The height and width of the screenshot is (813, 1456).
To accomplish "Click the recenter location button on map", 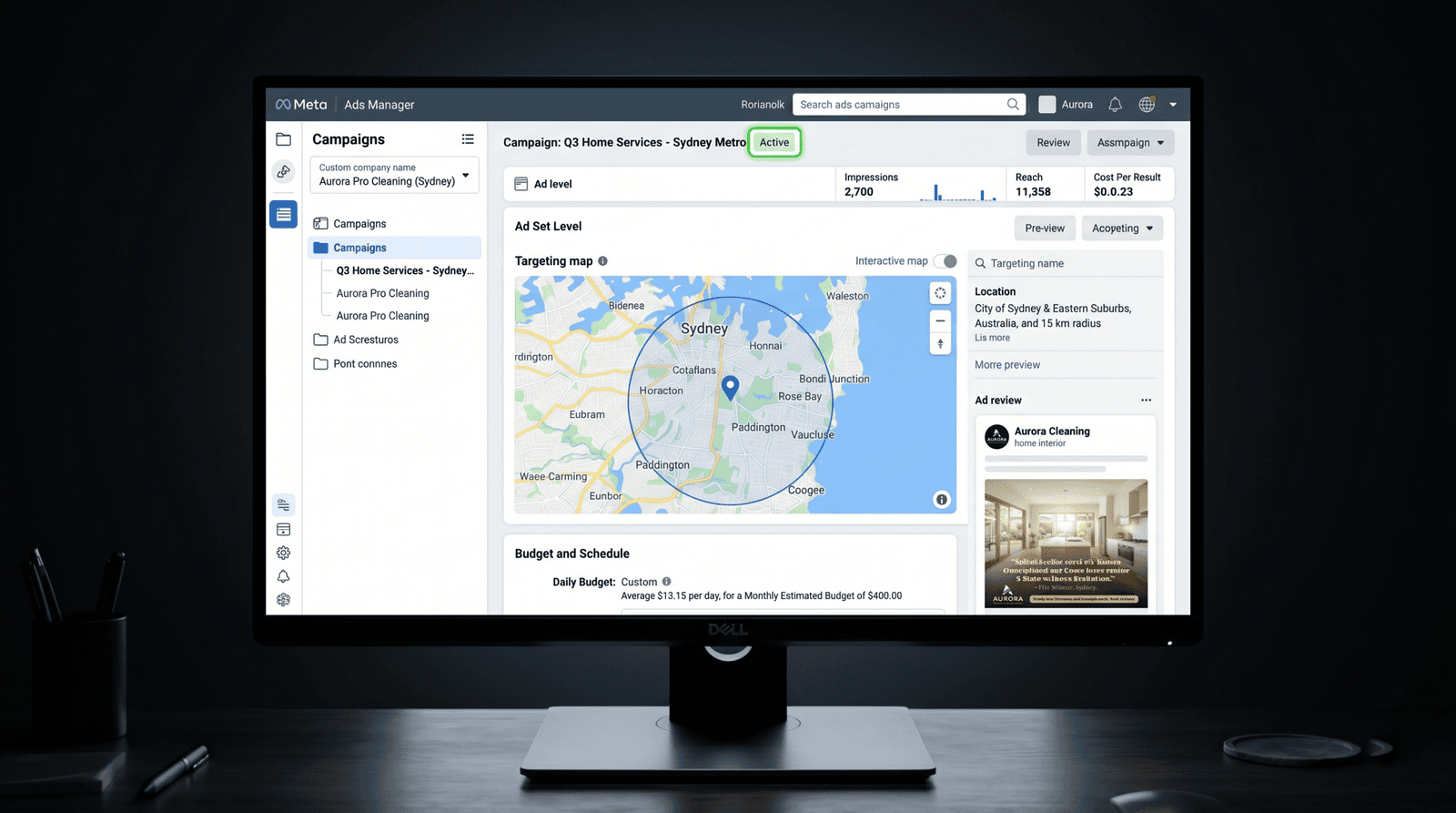I will tap(940, 293).
